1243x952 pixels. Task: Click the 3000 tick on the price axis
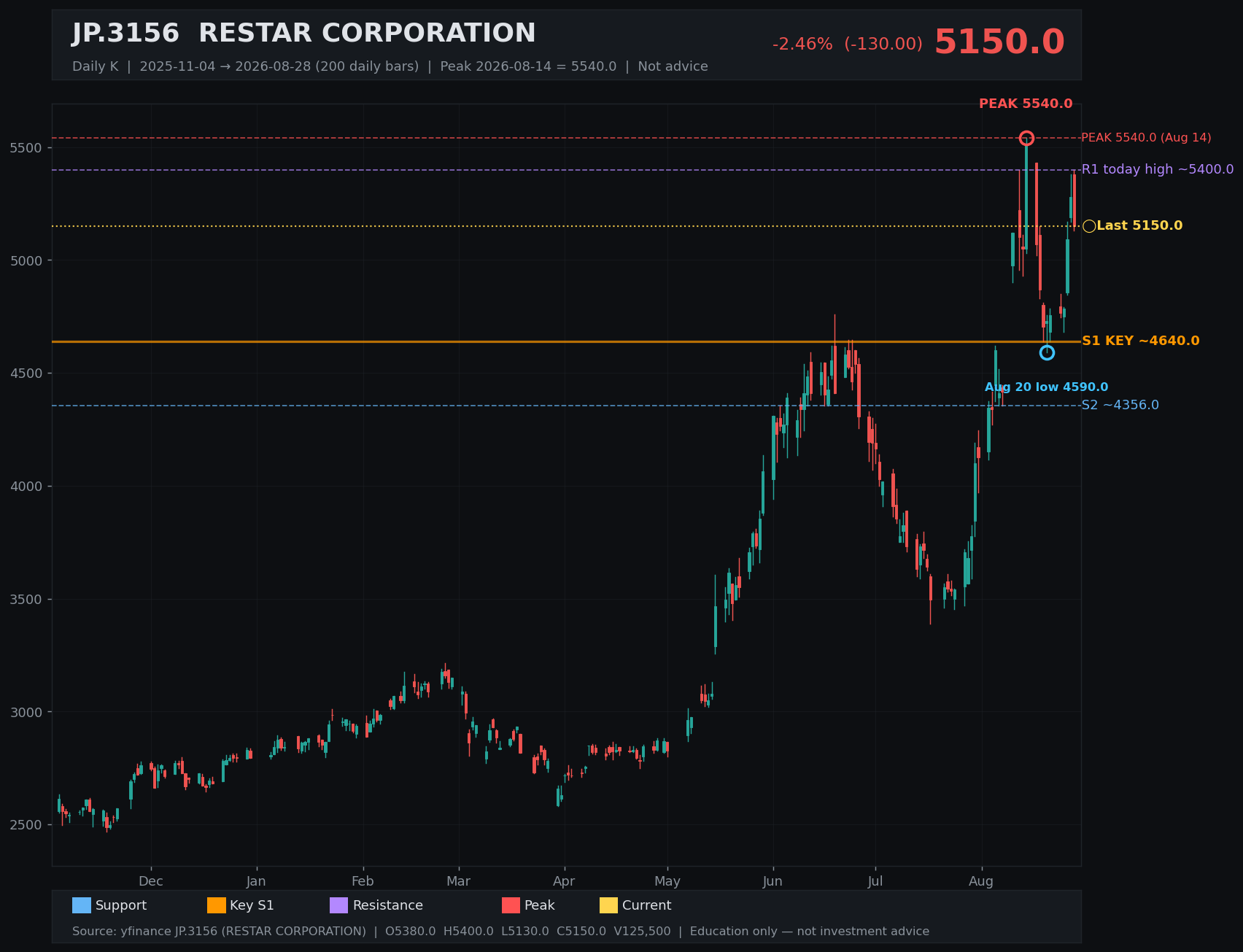coord(26,712)
